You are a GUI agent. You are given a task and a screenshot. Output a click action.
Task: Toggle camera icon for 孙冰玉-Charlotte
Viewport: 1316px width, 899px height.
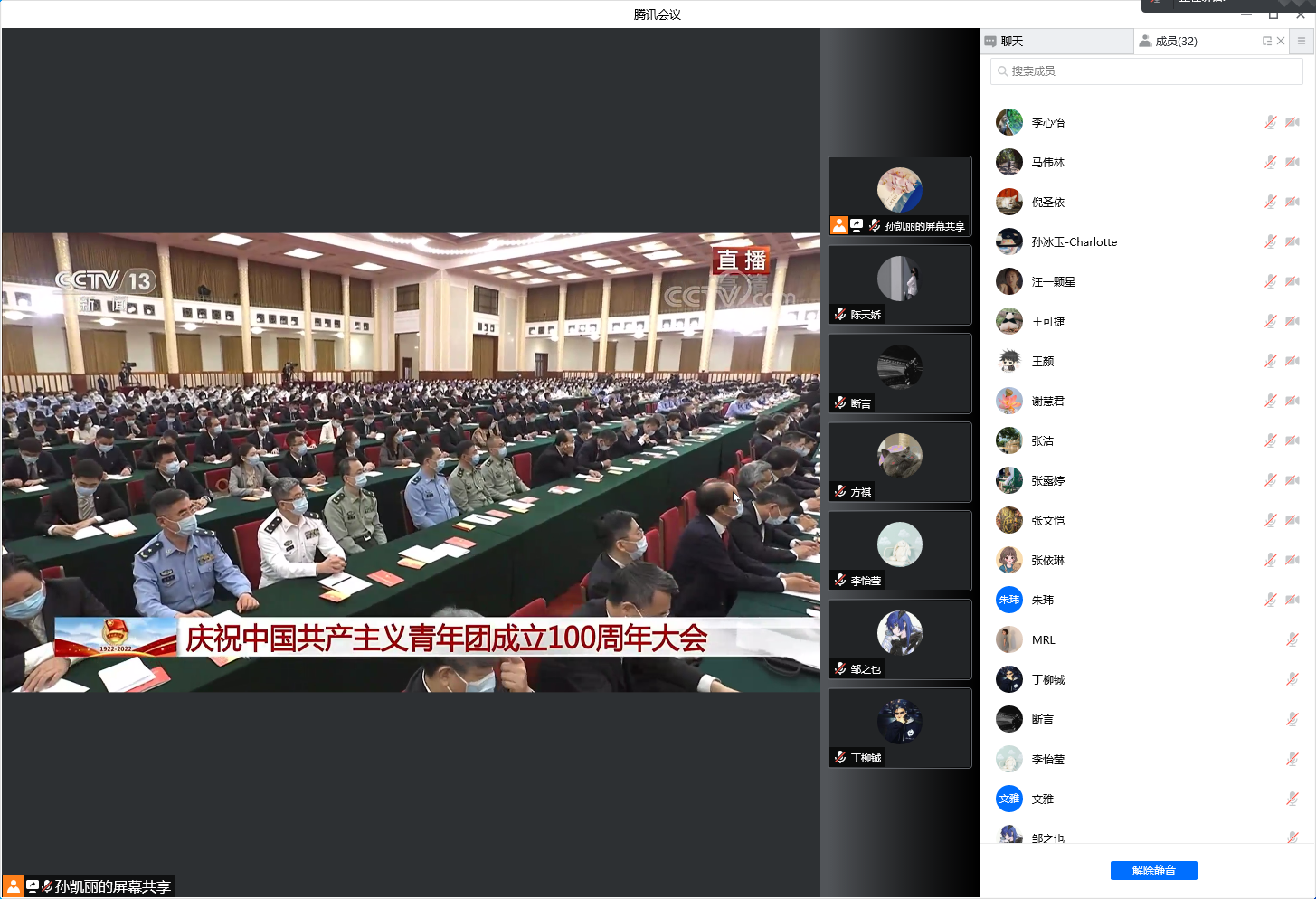pyautogui.click(x=1292, y=241)
